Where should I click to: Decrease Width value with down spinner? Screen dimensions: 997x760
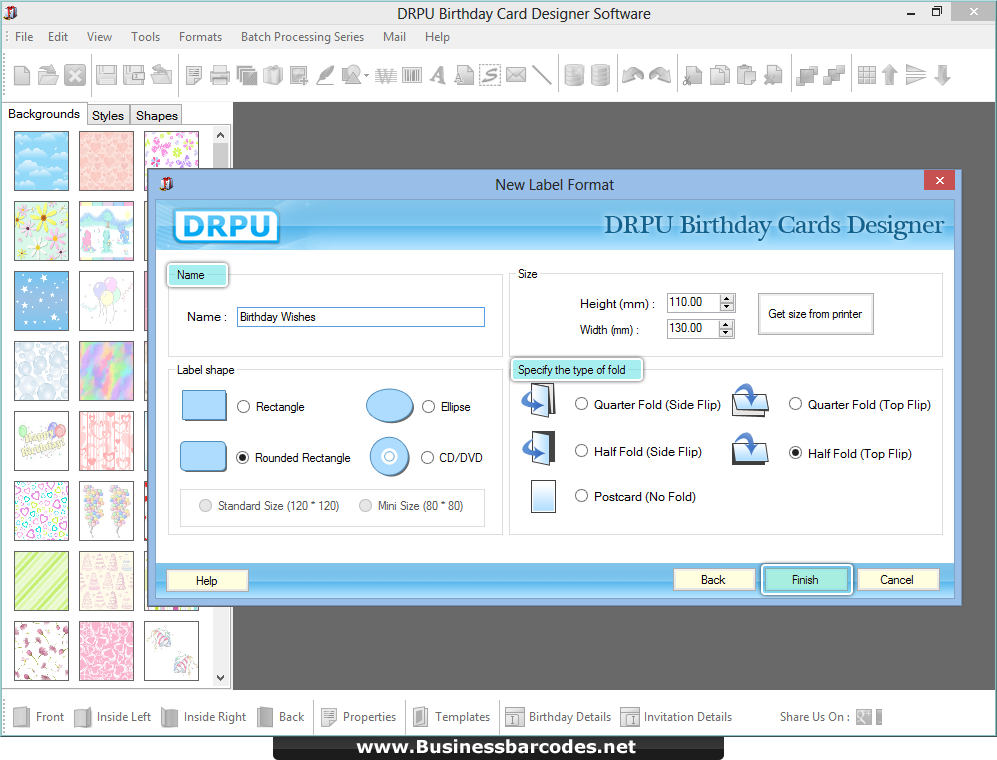pyautogui.click(x=727, y=333)
